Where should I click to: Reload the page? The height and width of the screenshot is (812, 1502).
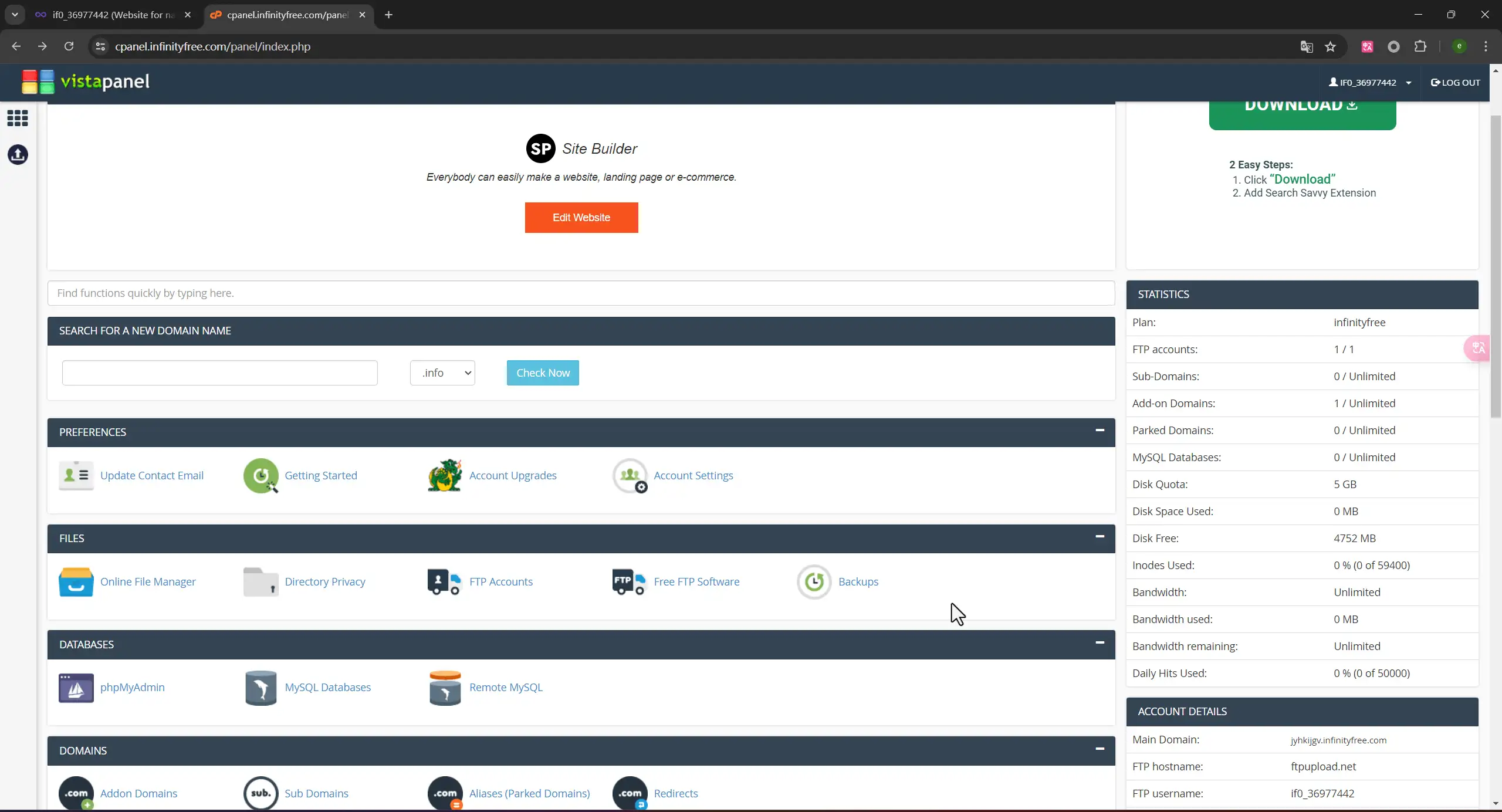click(69, 46)
